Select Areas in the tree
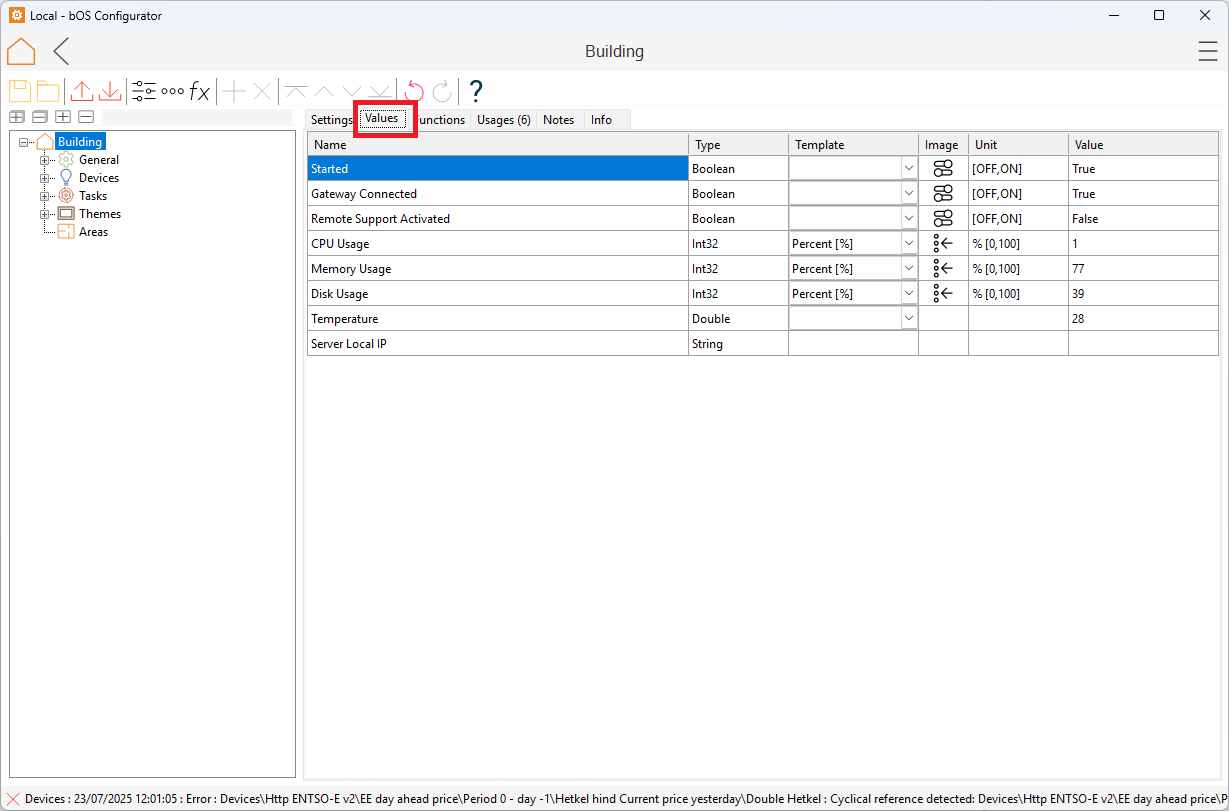This screenshot has height=811, width=1229. 93,232
